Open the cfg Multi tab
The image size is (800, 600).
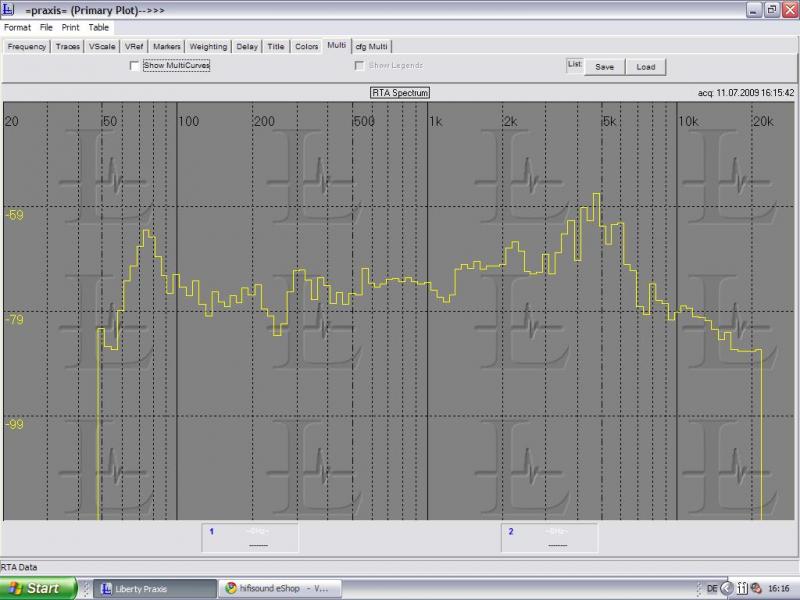[x=371, y=46]
